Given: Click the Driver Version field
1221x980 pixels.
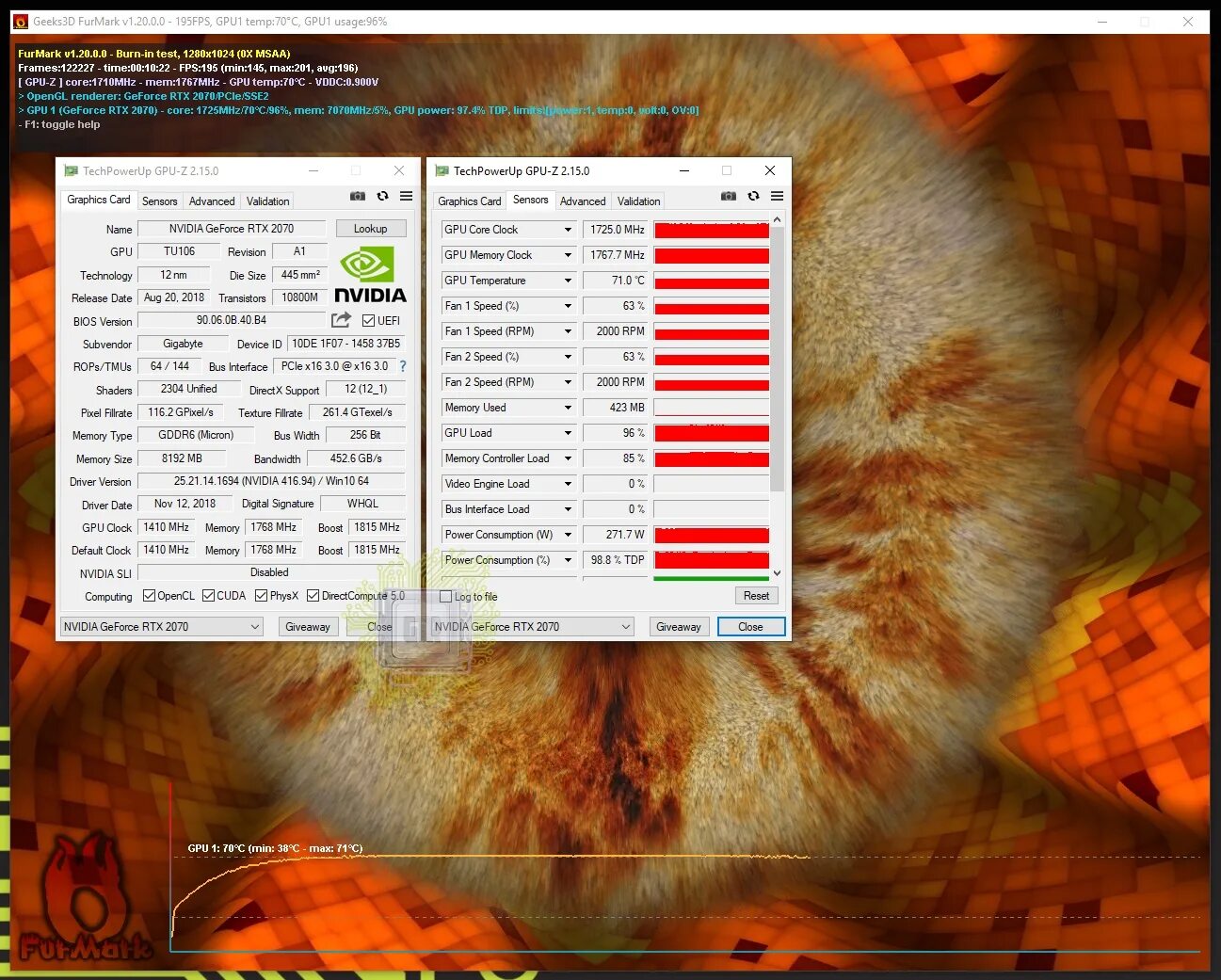Looking at the screenshot, I should point(271,481).
